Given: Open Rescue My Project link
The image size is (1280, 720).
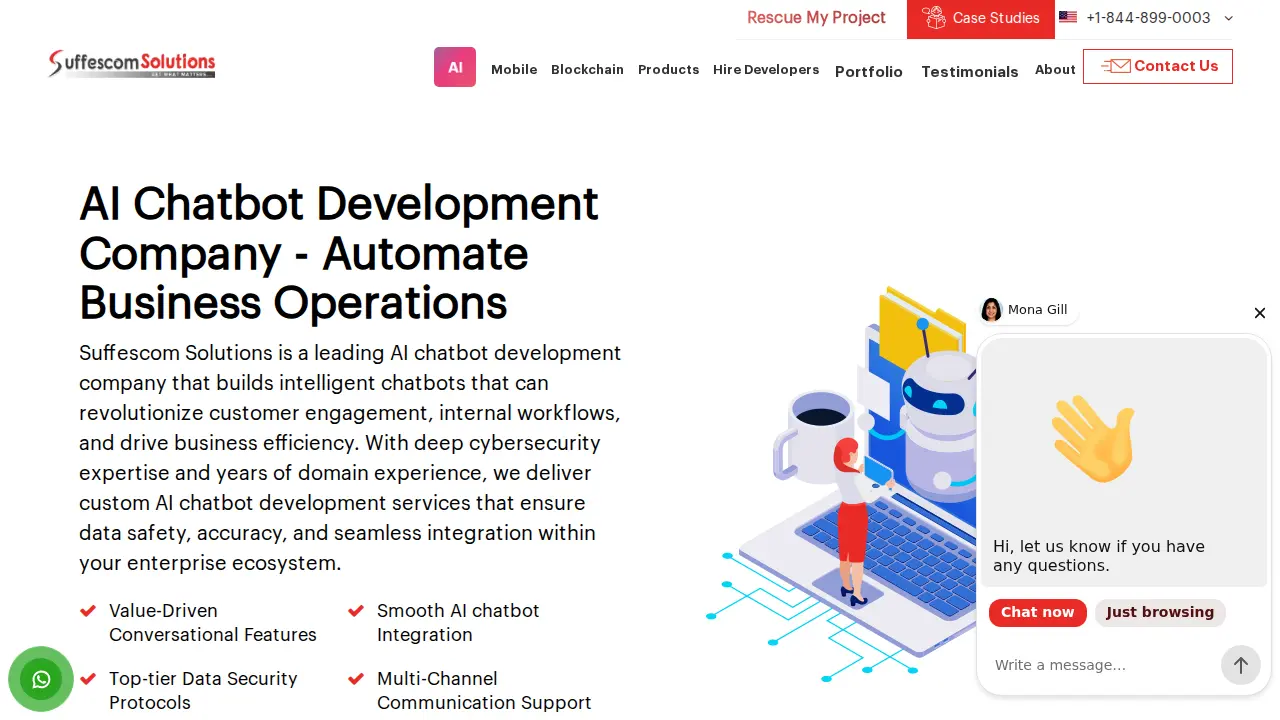Looking at the screenshot, I should (x=816, y=18).
